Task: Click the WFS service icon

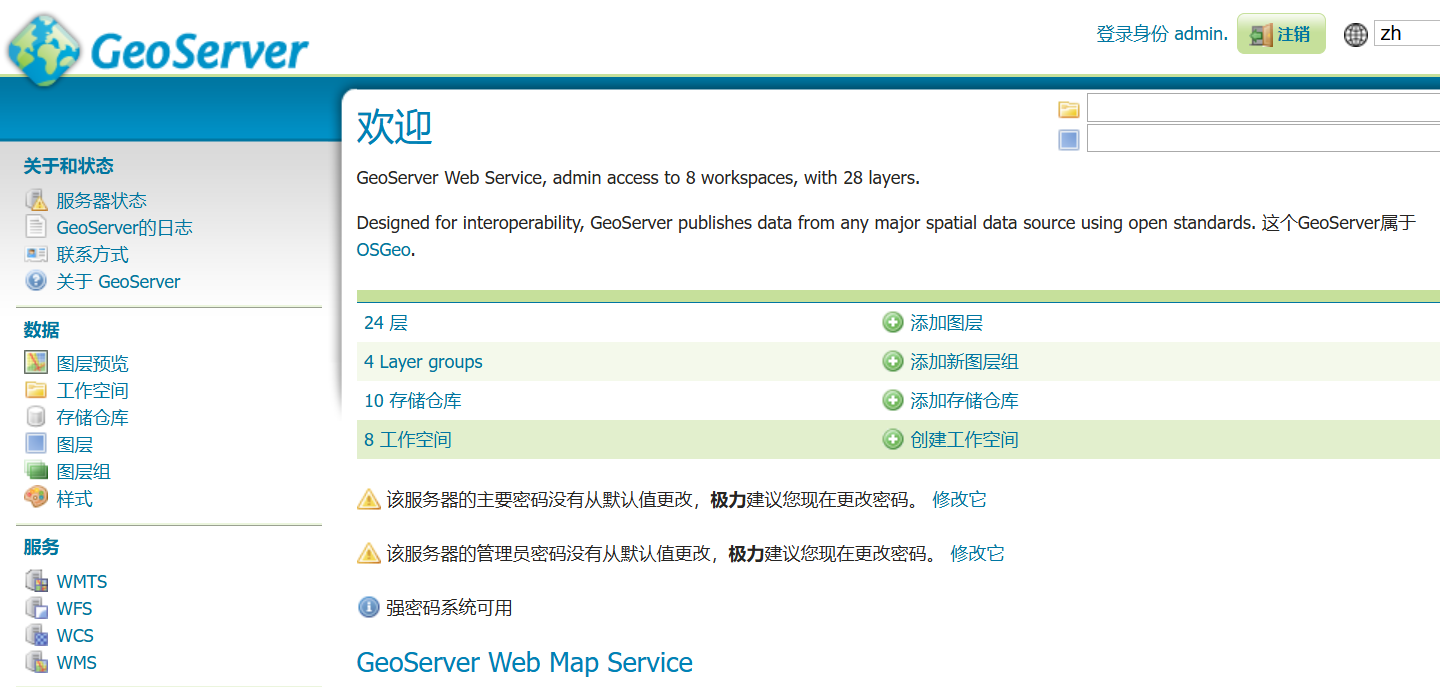Action: (36, 608)
